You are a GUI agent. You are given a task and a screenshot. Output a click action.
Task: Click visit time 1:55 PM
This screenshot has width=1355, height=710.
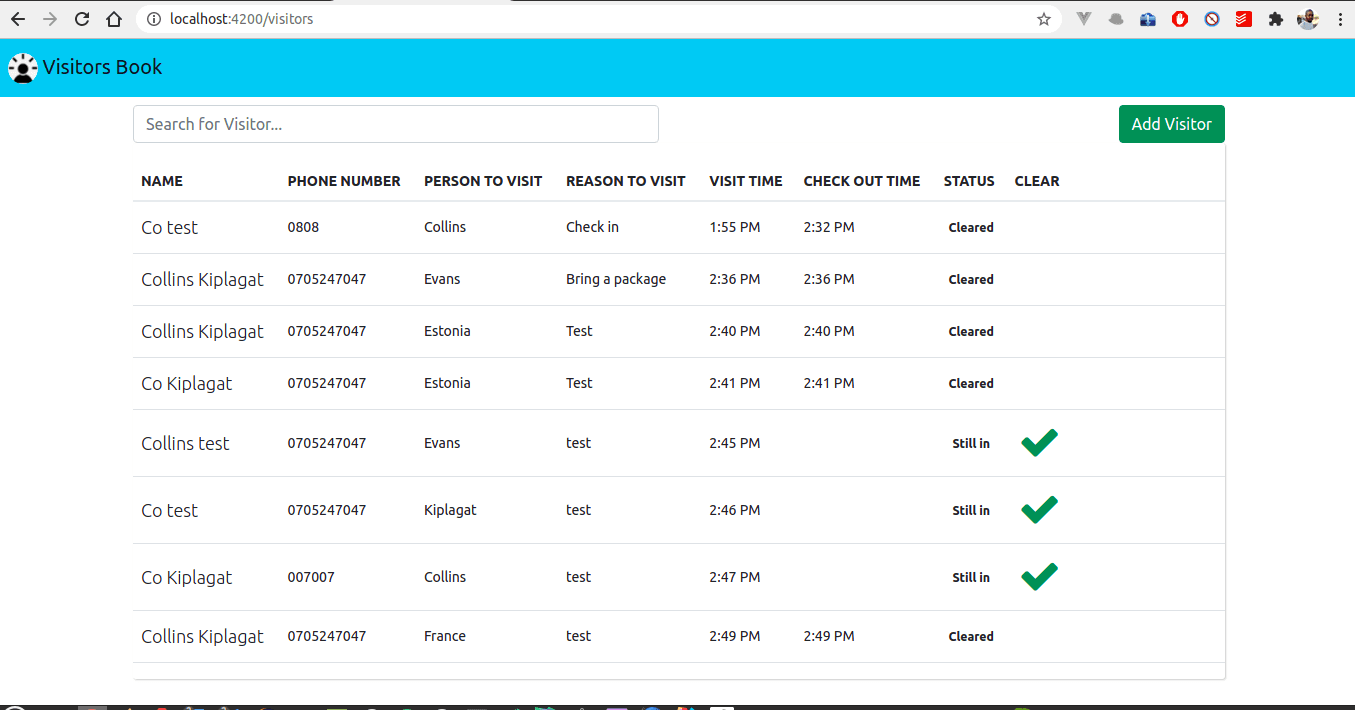(735, 227)
